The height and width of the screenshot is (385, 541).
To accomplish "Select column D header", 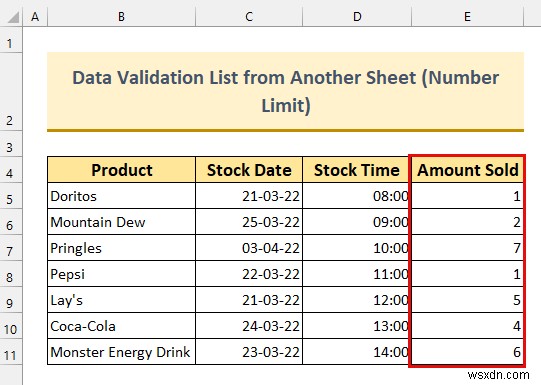I will (x=357, y=17).
